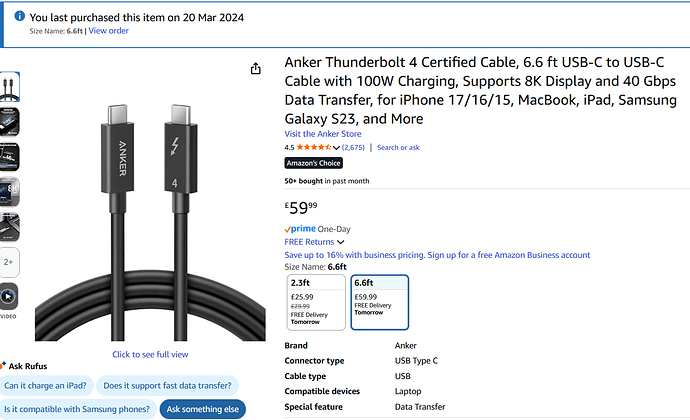Expand the FREE Returns dropdown chevron
The image size is (690, 420).
coord(341,242)
